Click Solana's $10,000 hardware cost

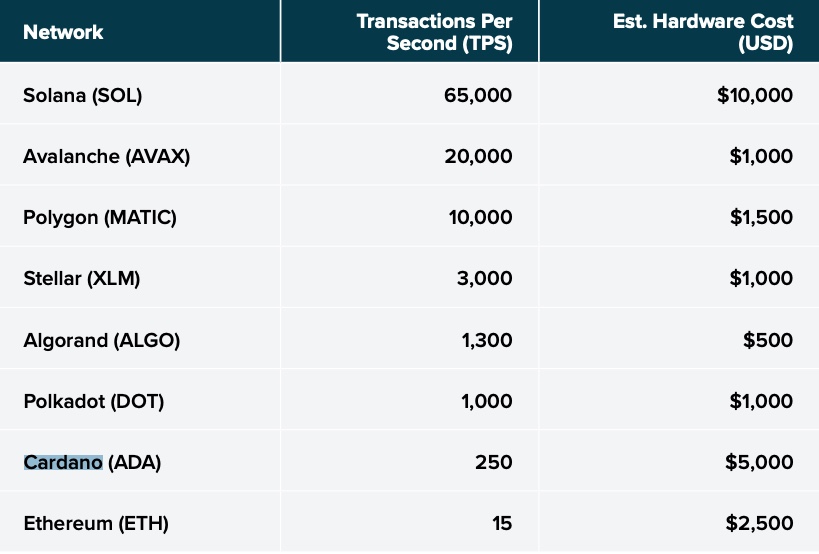point(755,96)
